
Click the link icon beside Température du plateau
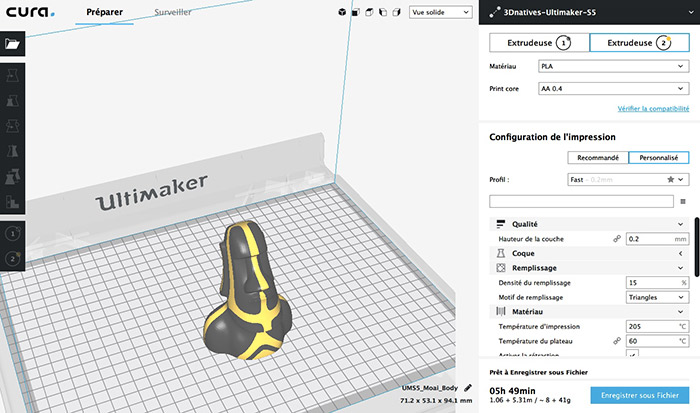[x=617, y=341]
